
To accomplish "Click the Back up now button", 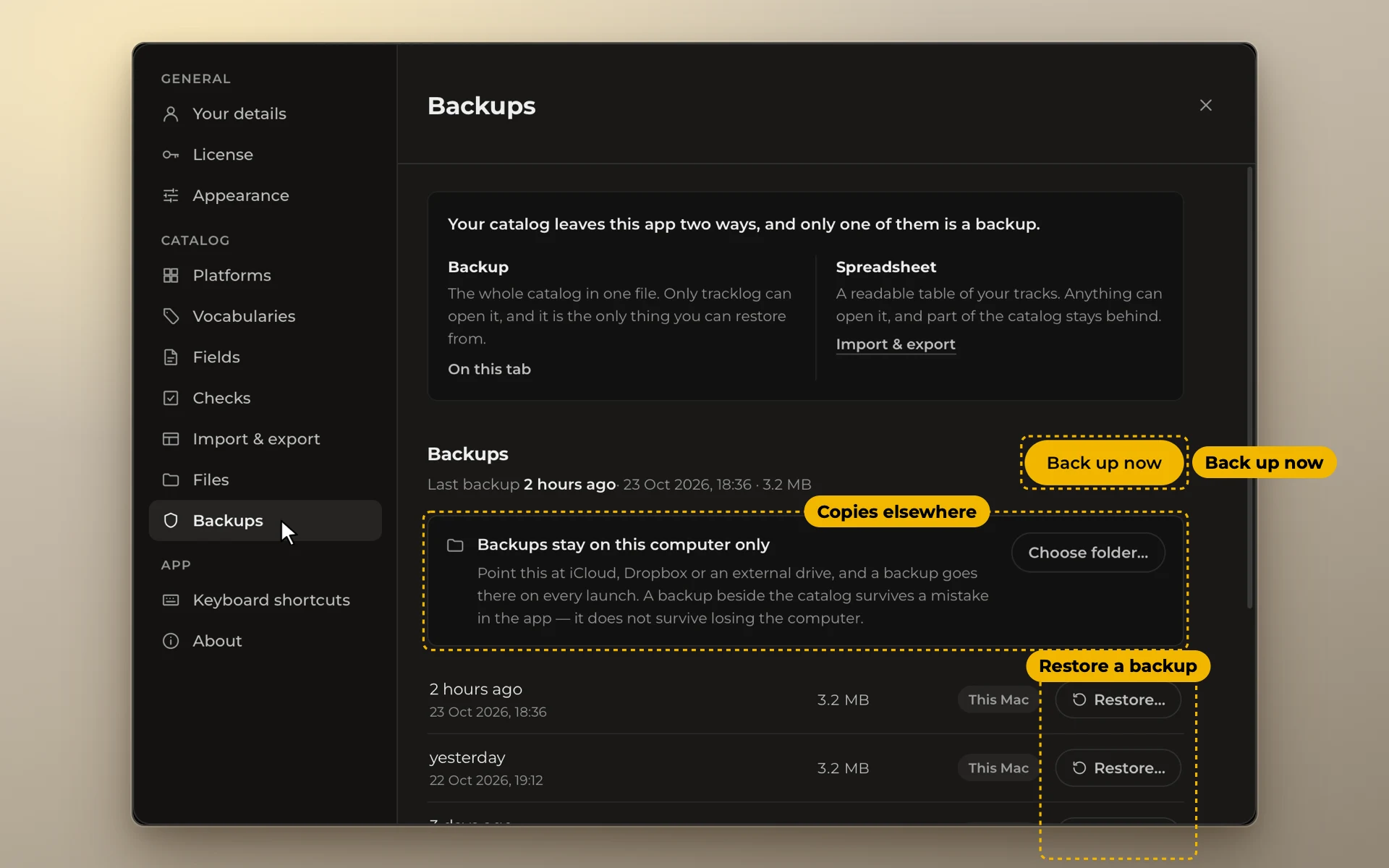I will point(1104,463).
